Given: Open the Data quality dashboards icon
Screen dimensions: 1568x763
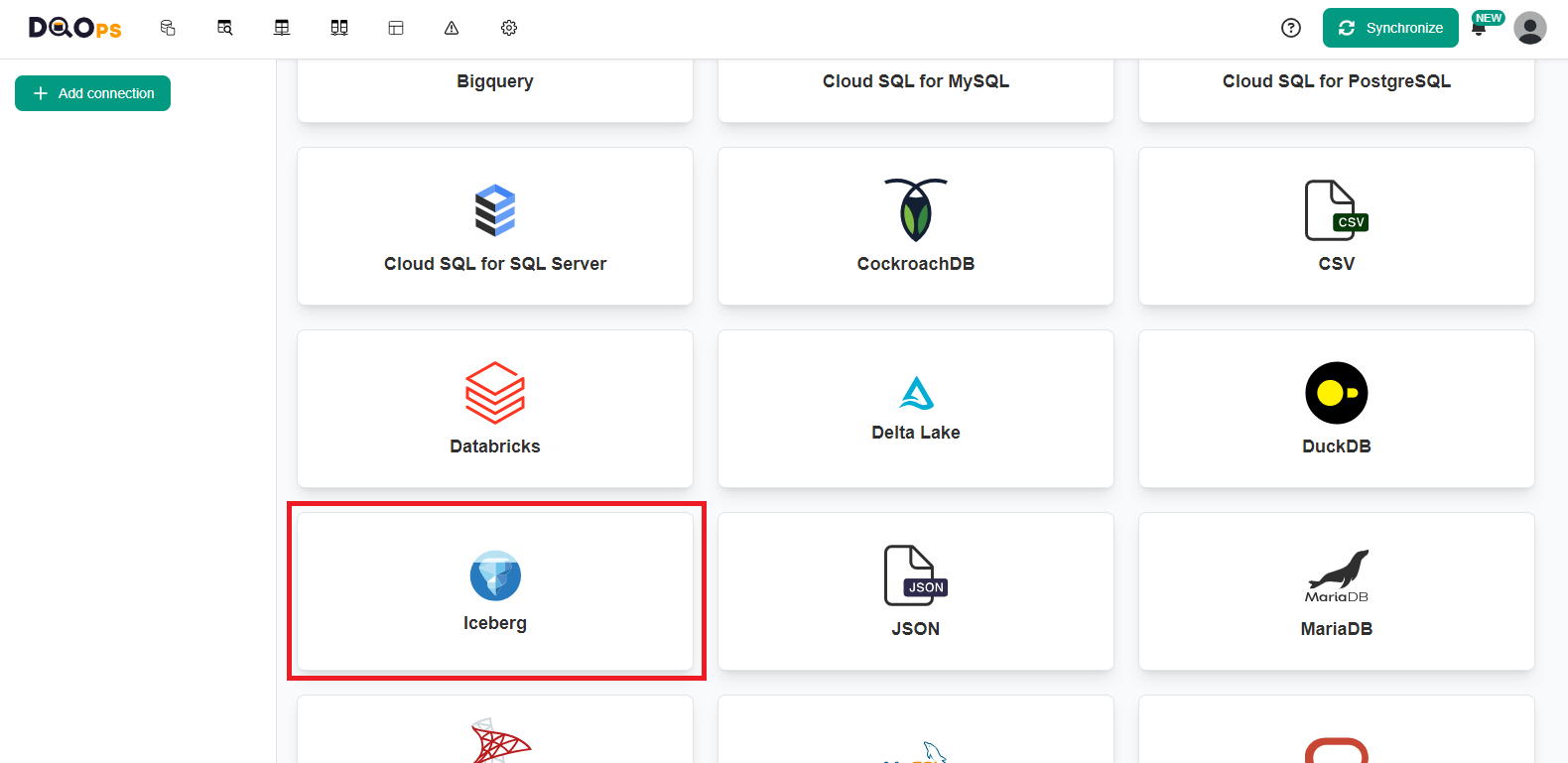Looking at the screenshot, I should click(x=396, y=28).
